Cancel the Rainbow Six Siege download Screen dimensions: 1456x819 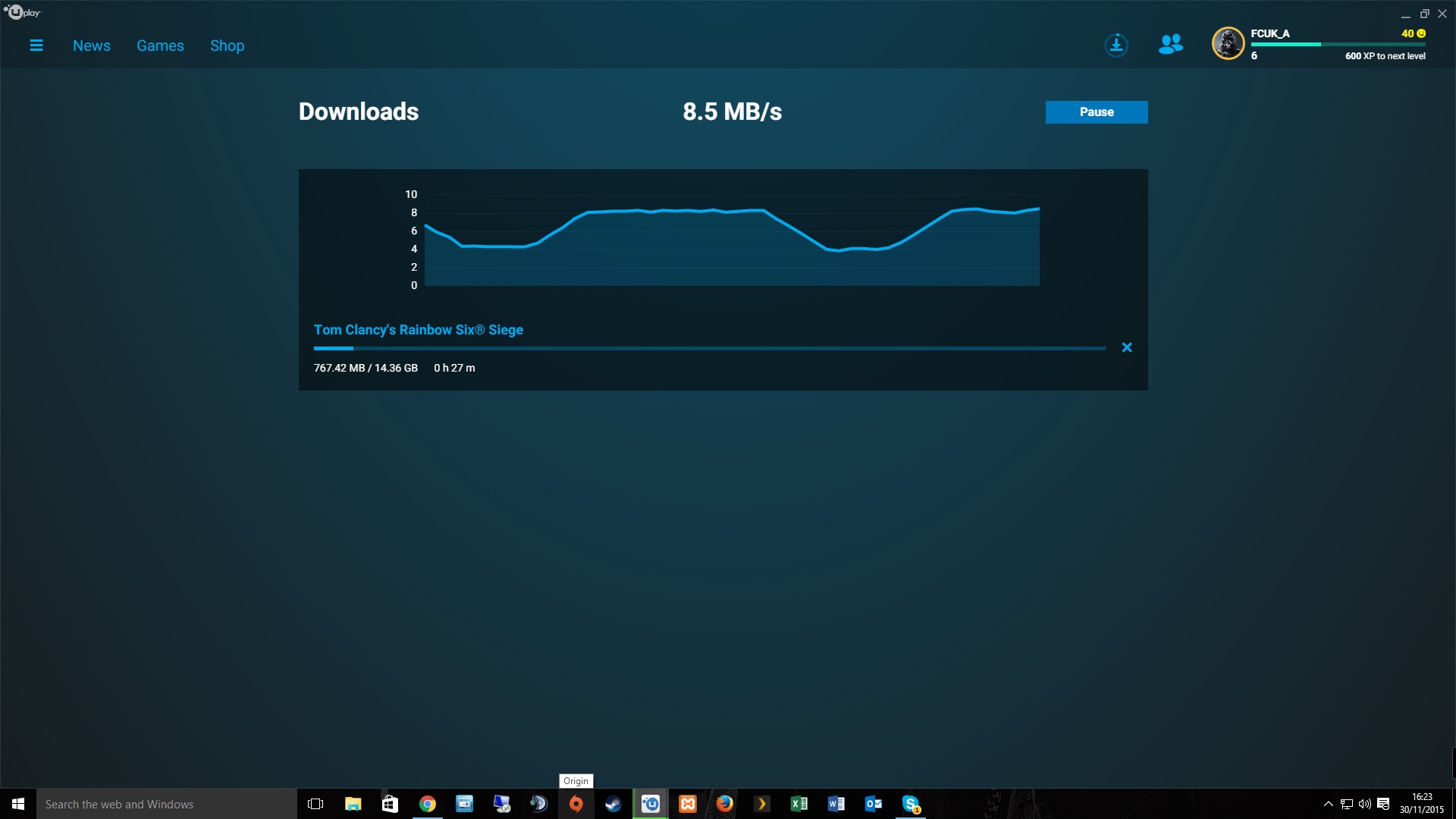coord(1127,347)
